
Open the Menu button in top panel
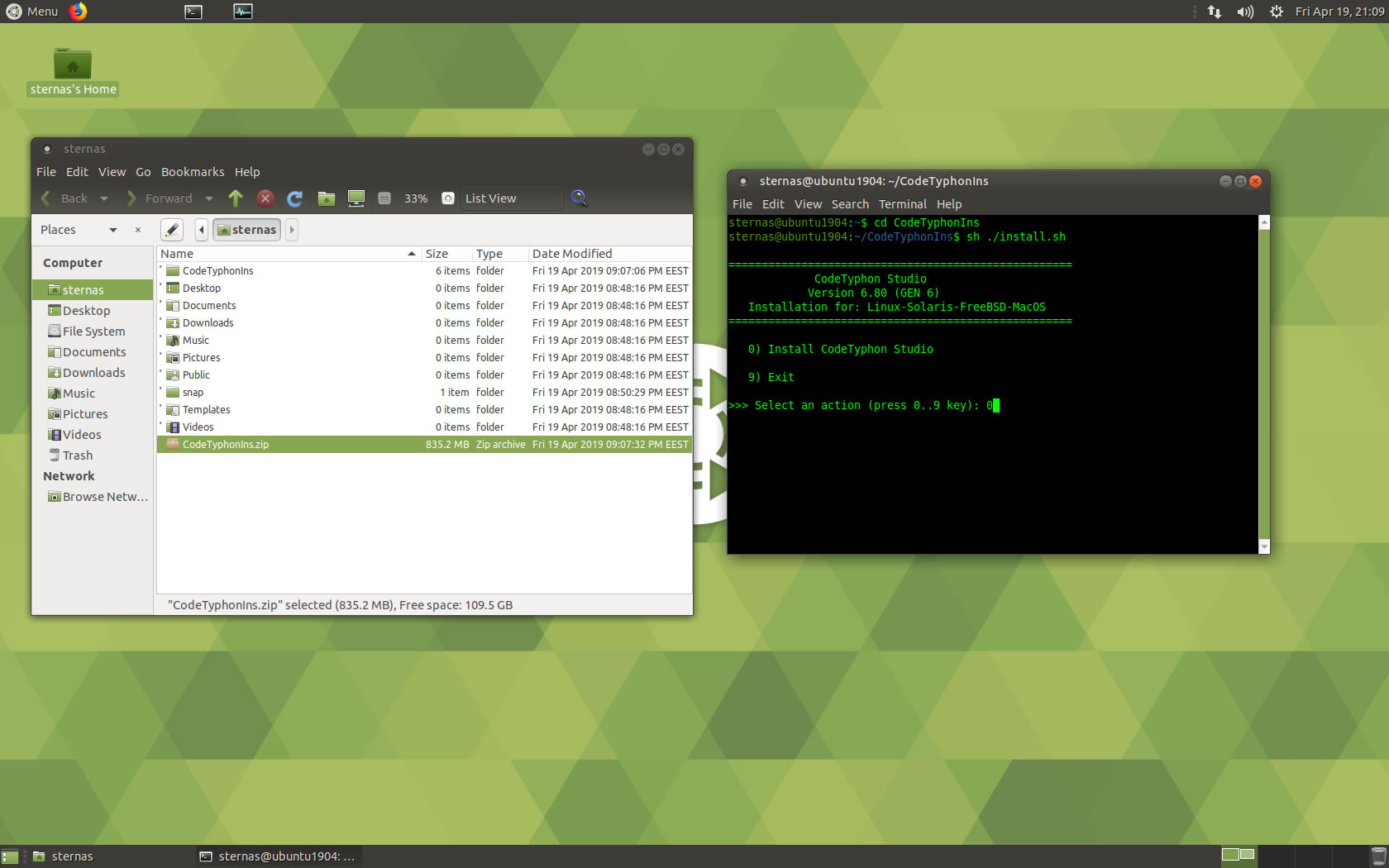32,12
